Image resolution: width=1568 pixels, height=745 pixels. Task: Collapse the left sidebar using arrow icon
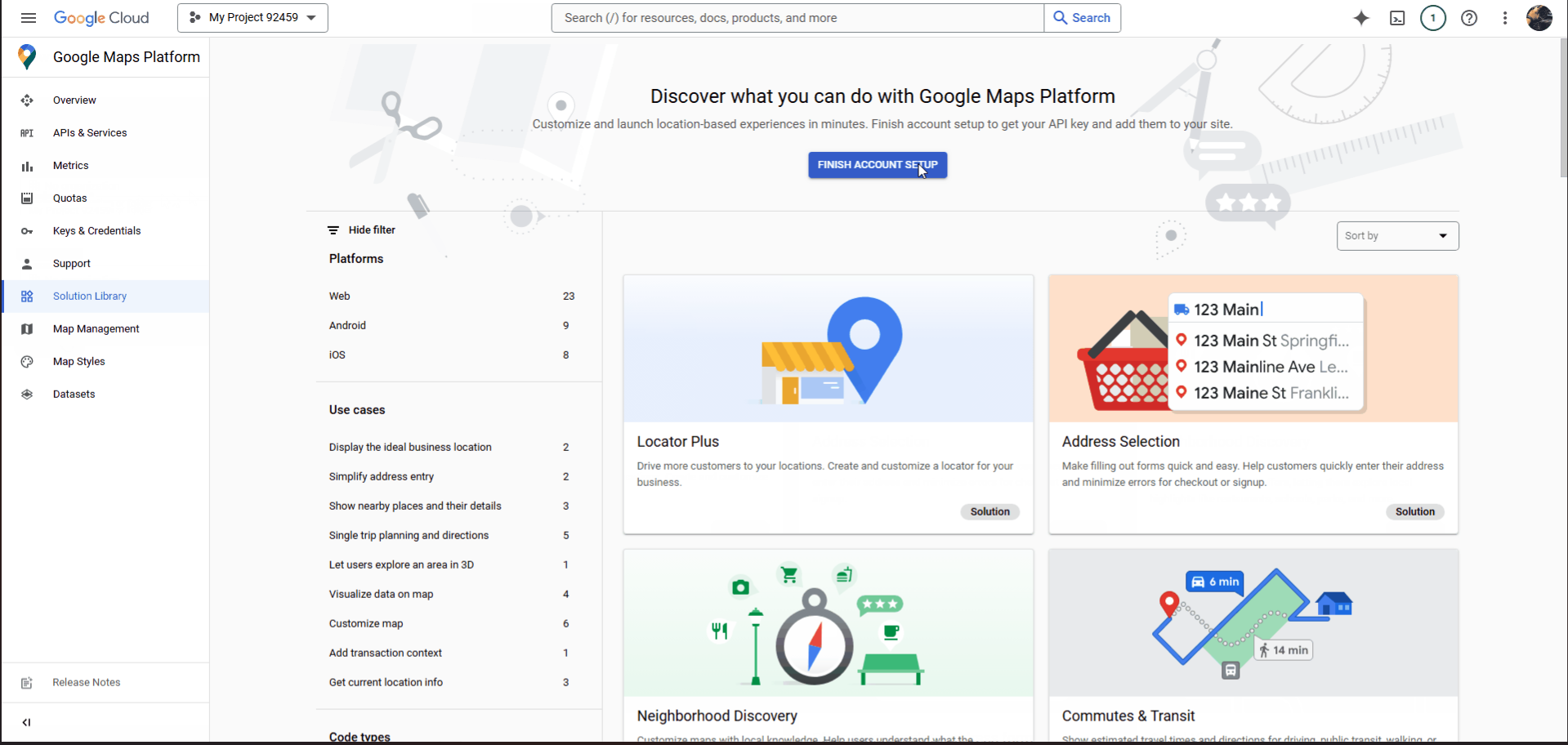coord(26,722)
